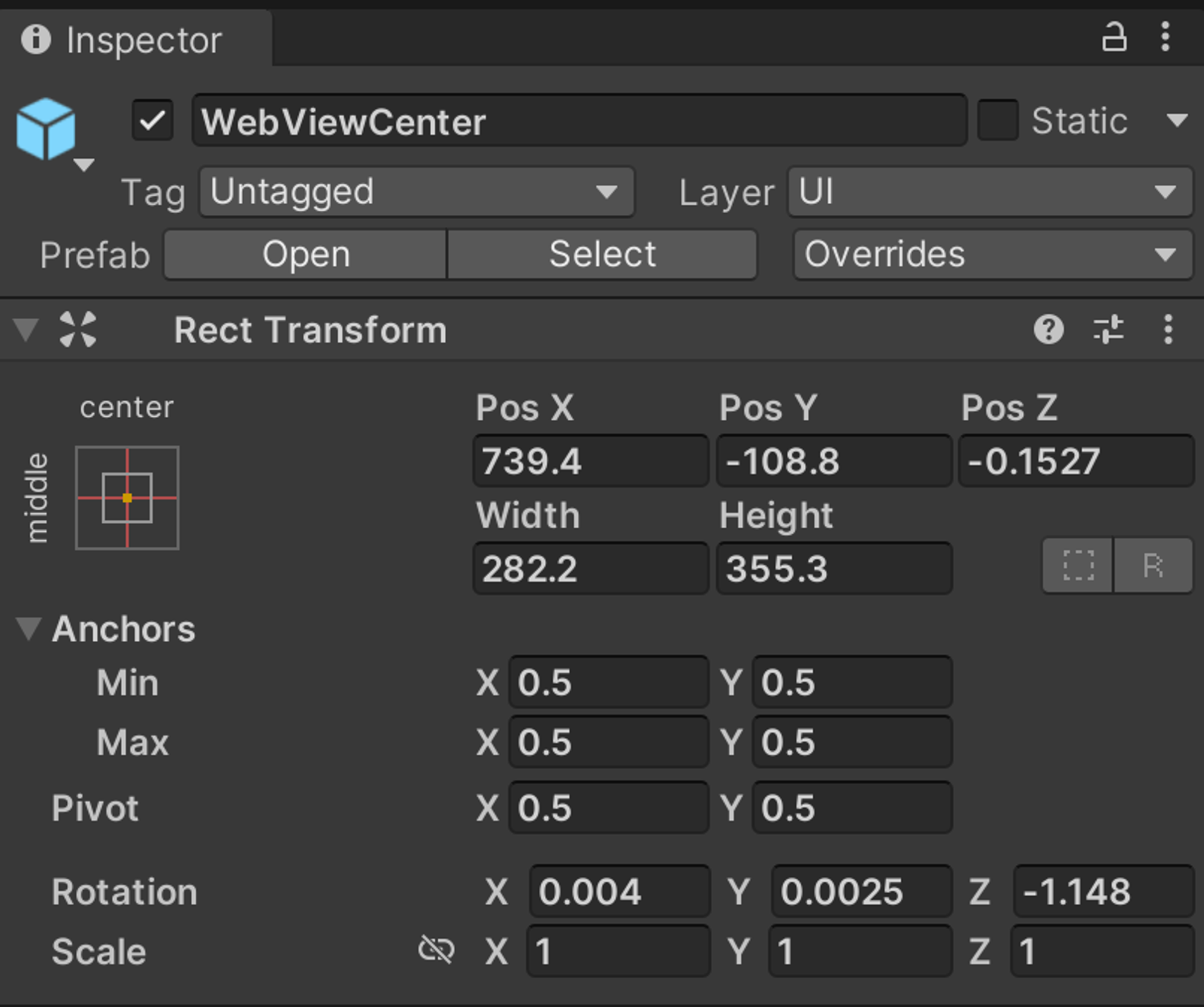Click the prefab Open button
Viewport: 1204px width, 1007px height.
click(x=306, y=254)
